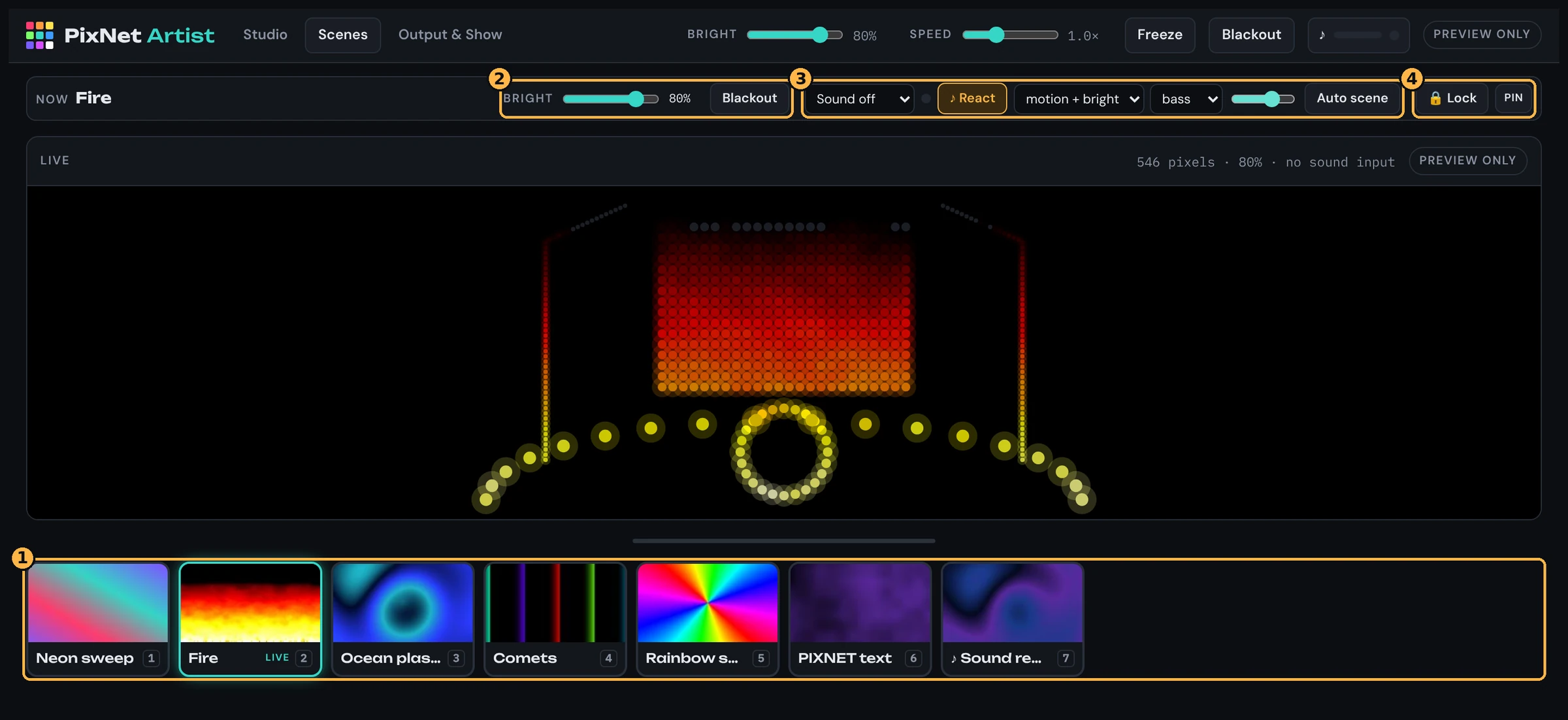Click the Lock button with padlock icon

click(1452, 98)
